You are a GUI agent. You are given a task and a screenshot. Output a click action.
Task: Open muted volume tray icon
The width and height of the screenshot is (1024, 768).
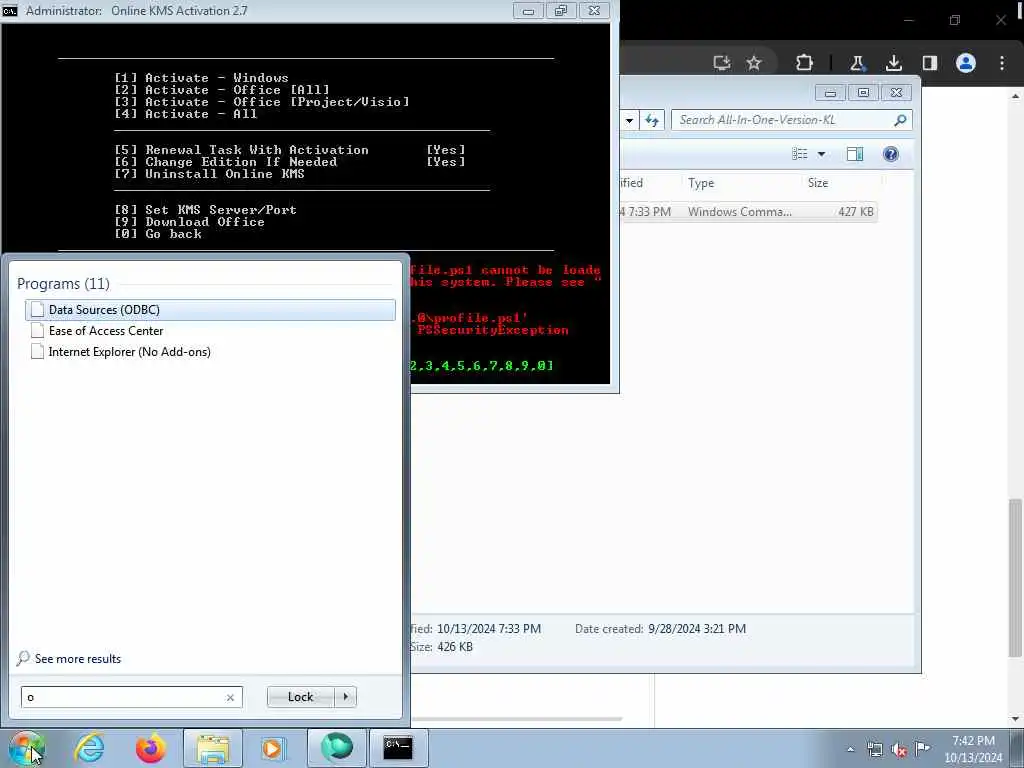[899, 749]
